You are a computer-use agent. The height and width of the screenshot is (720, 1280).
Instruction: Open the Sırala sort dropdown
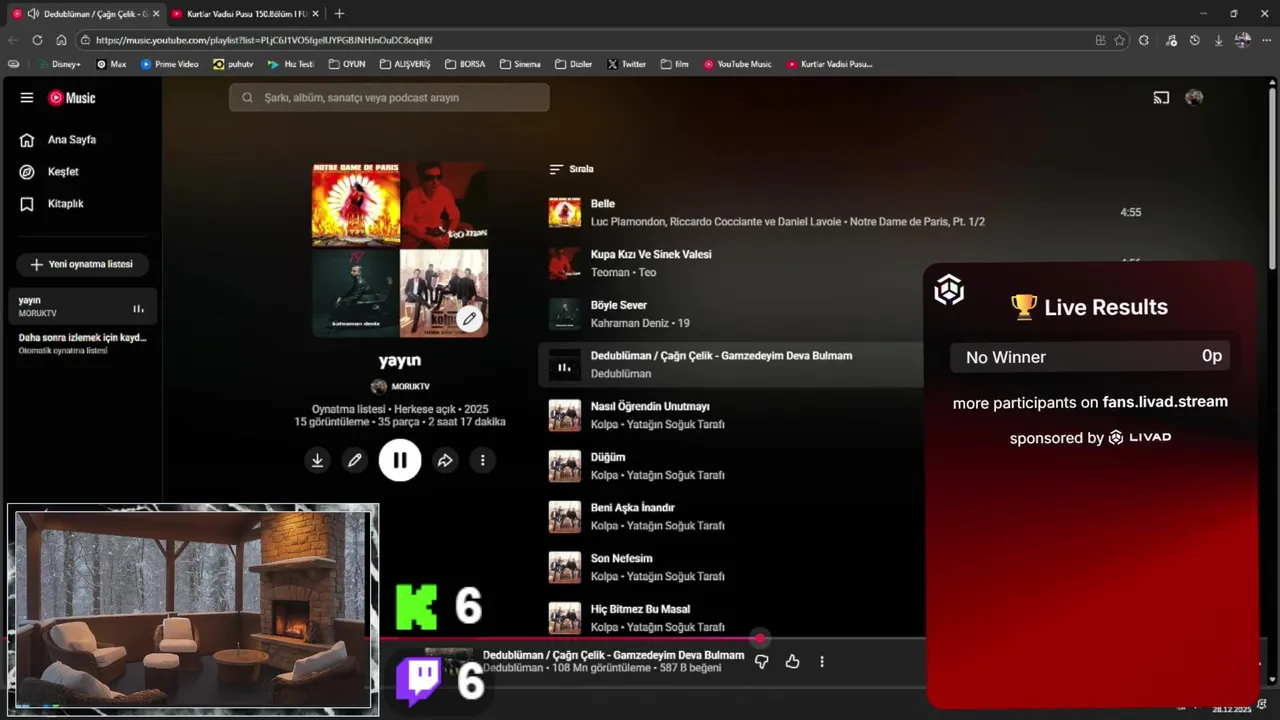[x=572, y=169]
